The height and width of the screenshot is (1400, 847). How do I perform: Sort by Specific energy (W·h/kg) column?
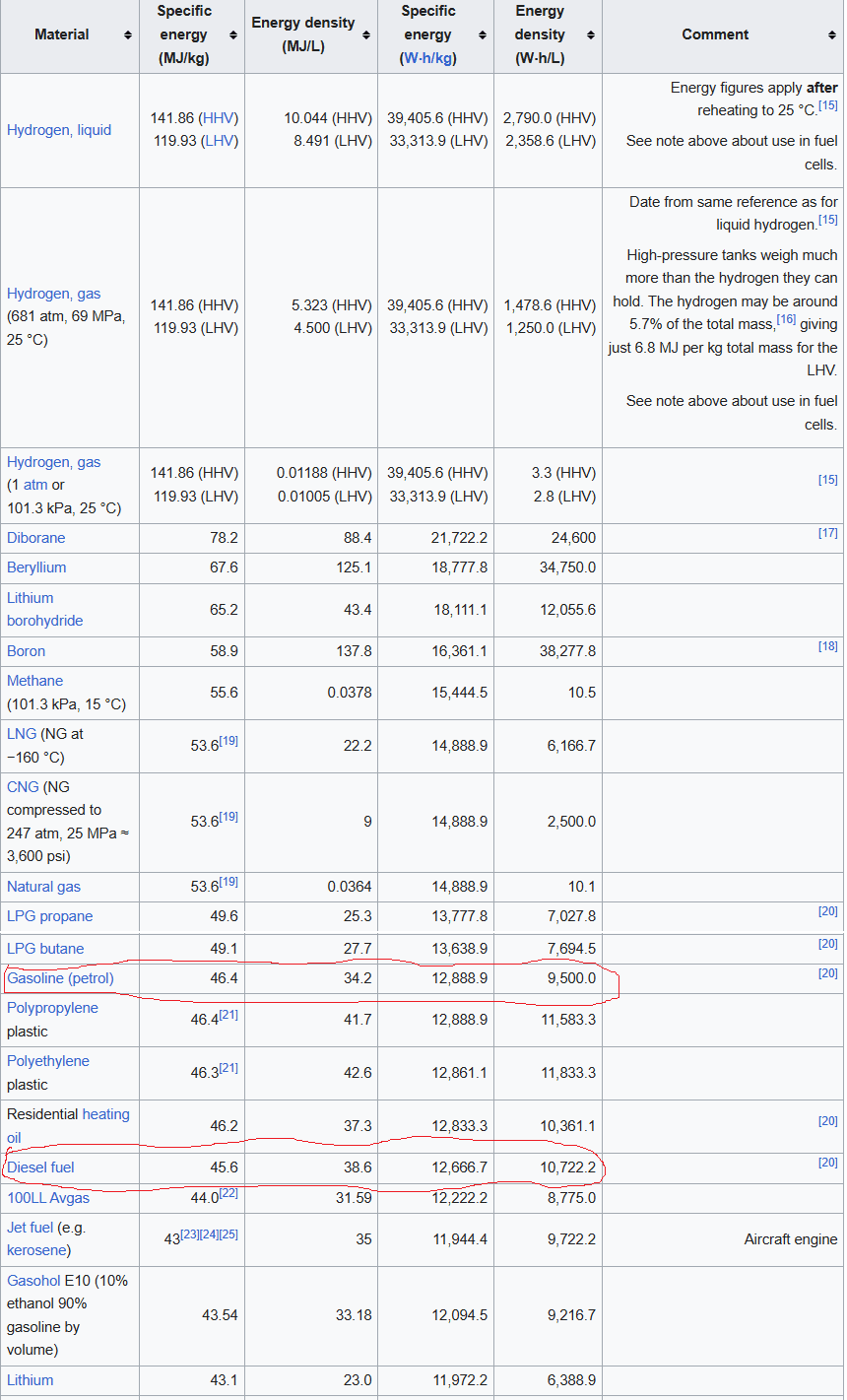[x=482, y=35]
